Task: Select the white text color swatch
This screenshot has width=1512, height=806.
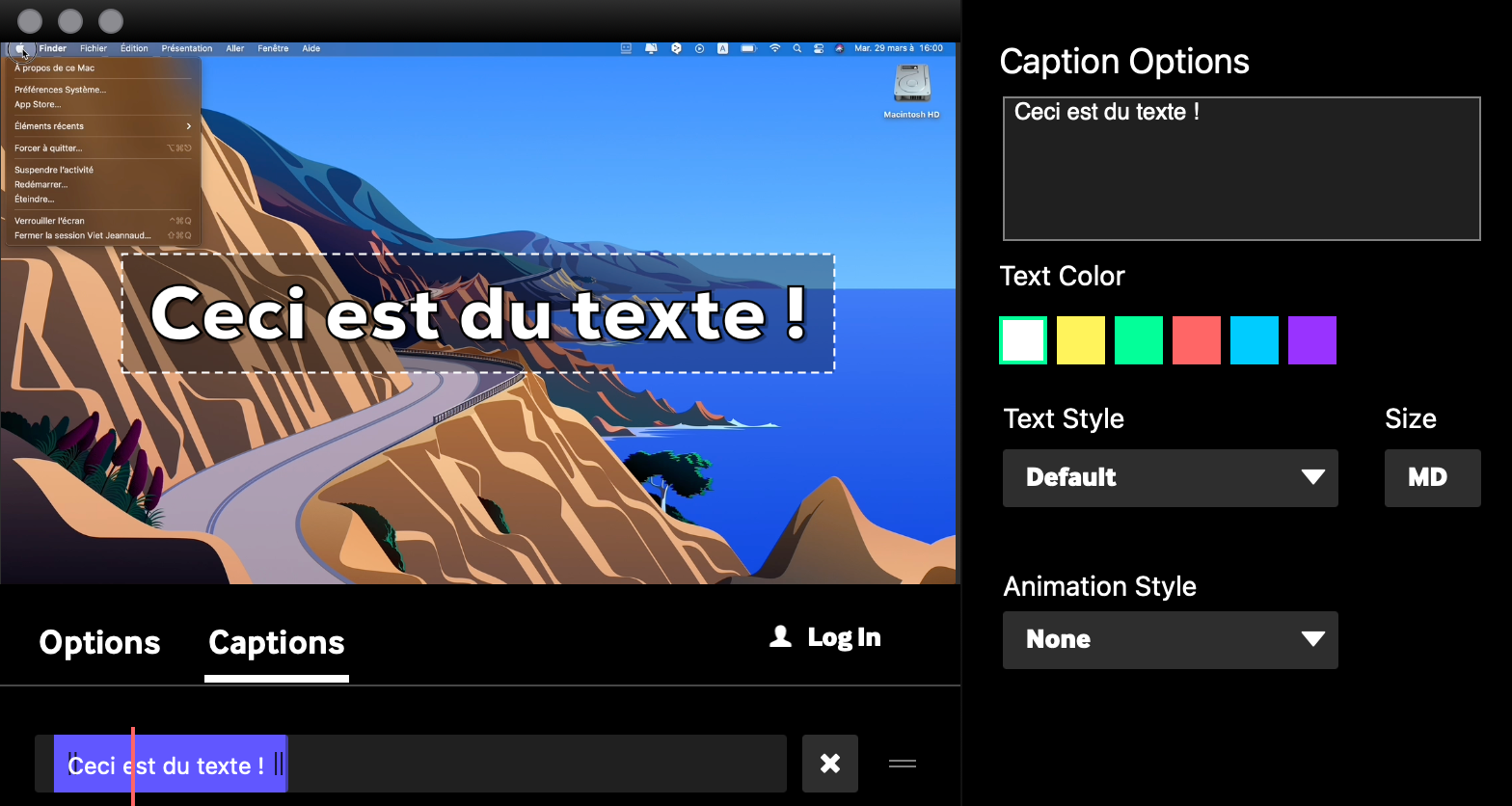Action: [1023, 340]
